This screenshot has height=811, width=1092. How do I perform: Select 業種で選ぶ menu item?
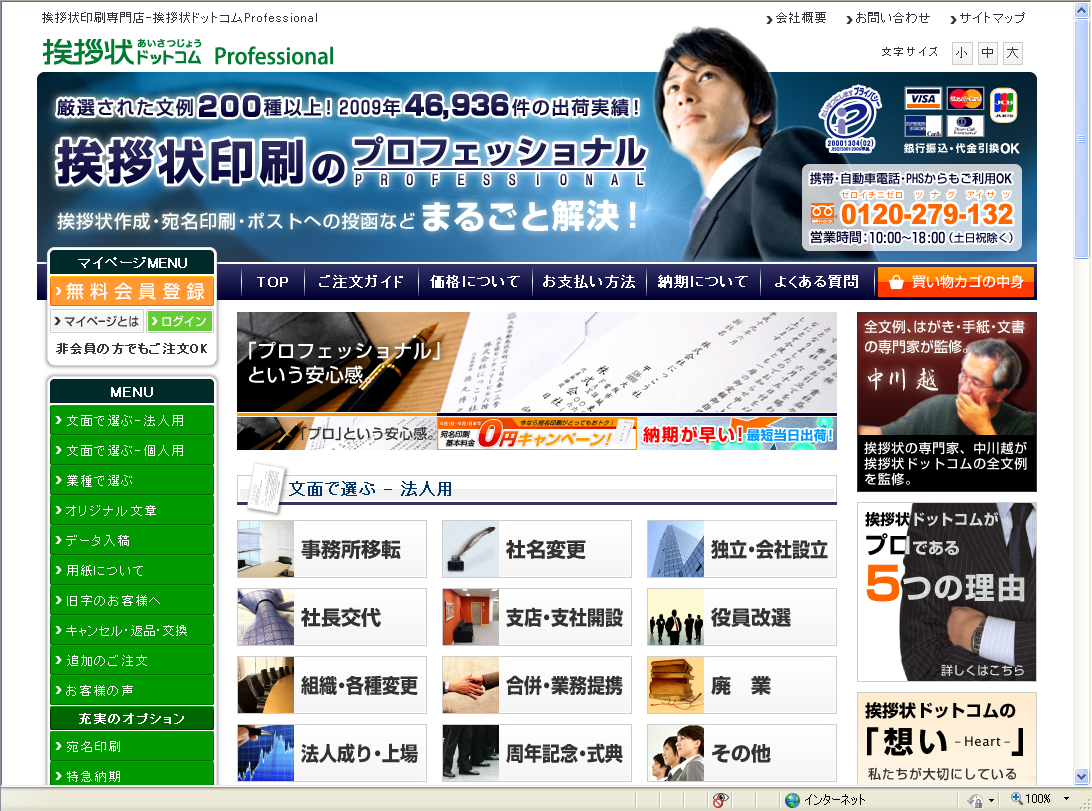pyautogui.click(x=132, y=480)
